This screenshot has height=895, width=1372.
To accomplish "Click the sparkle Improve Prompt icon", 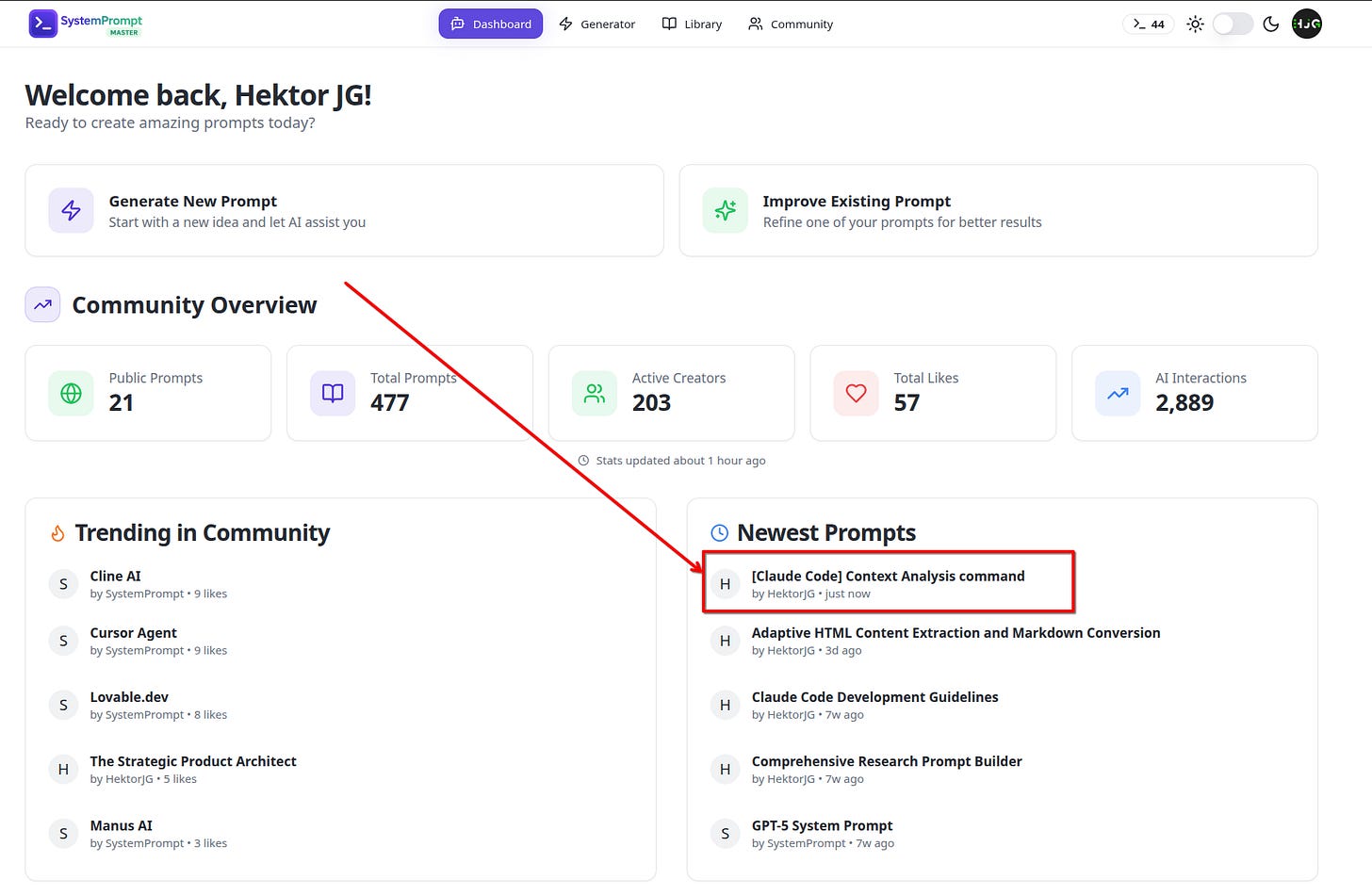I will 726,210.
